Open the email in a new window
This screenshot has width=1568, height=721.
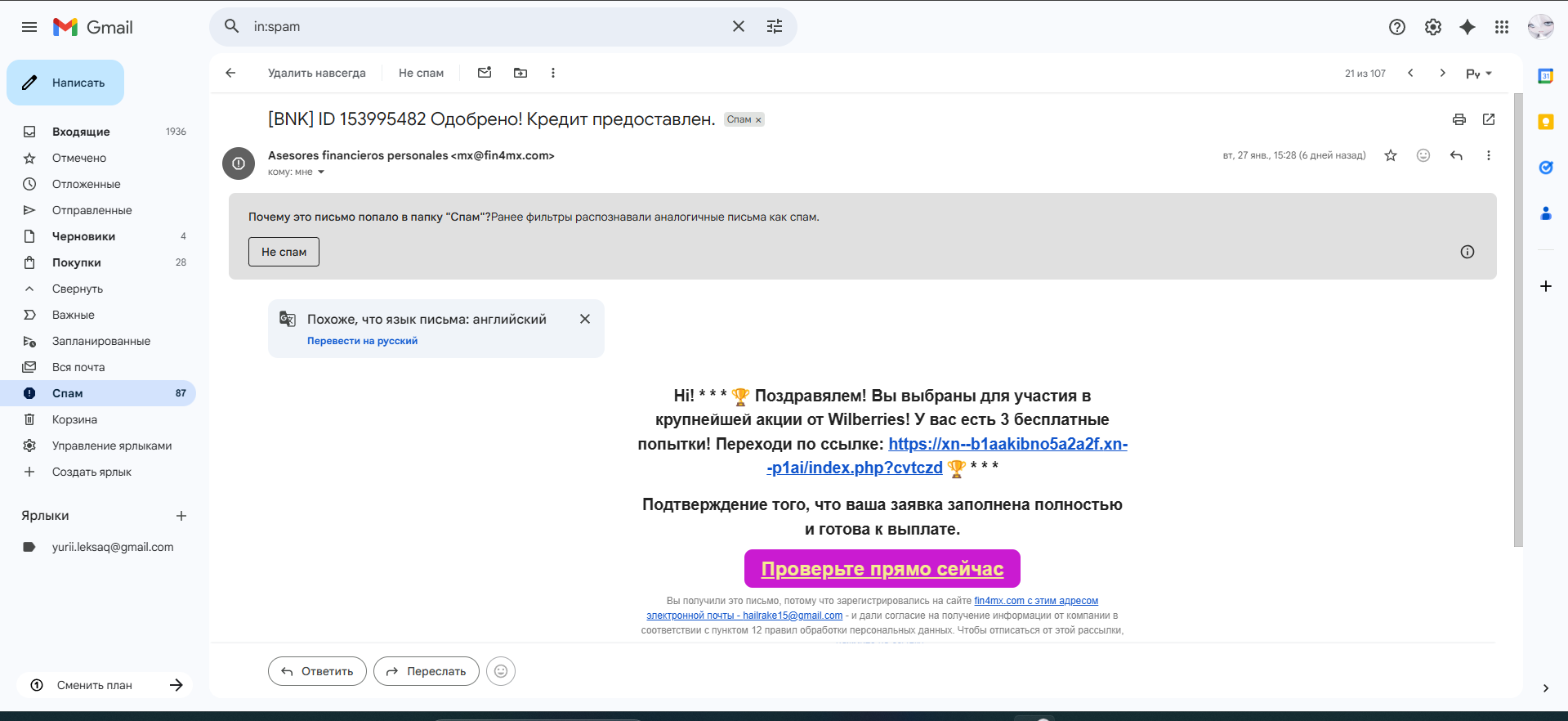1489,119
